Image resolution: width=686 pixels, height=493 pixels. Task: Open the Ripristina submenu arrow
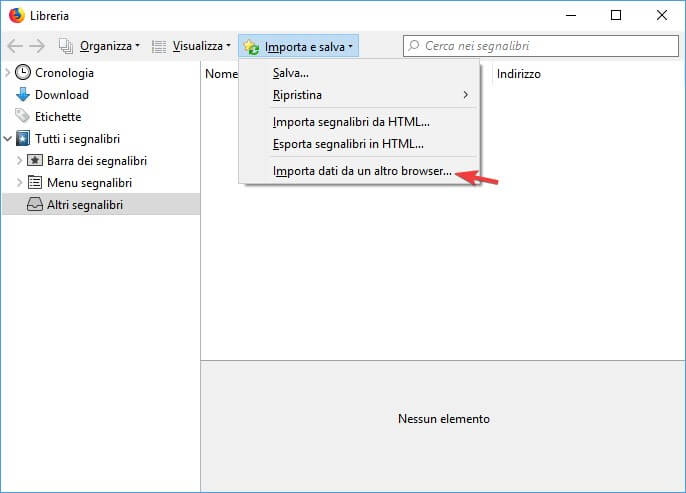coord(466,94)
